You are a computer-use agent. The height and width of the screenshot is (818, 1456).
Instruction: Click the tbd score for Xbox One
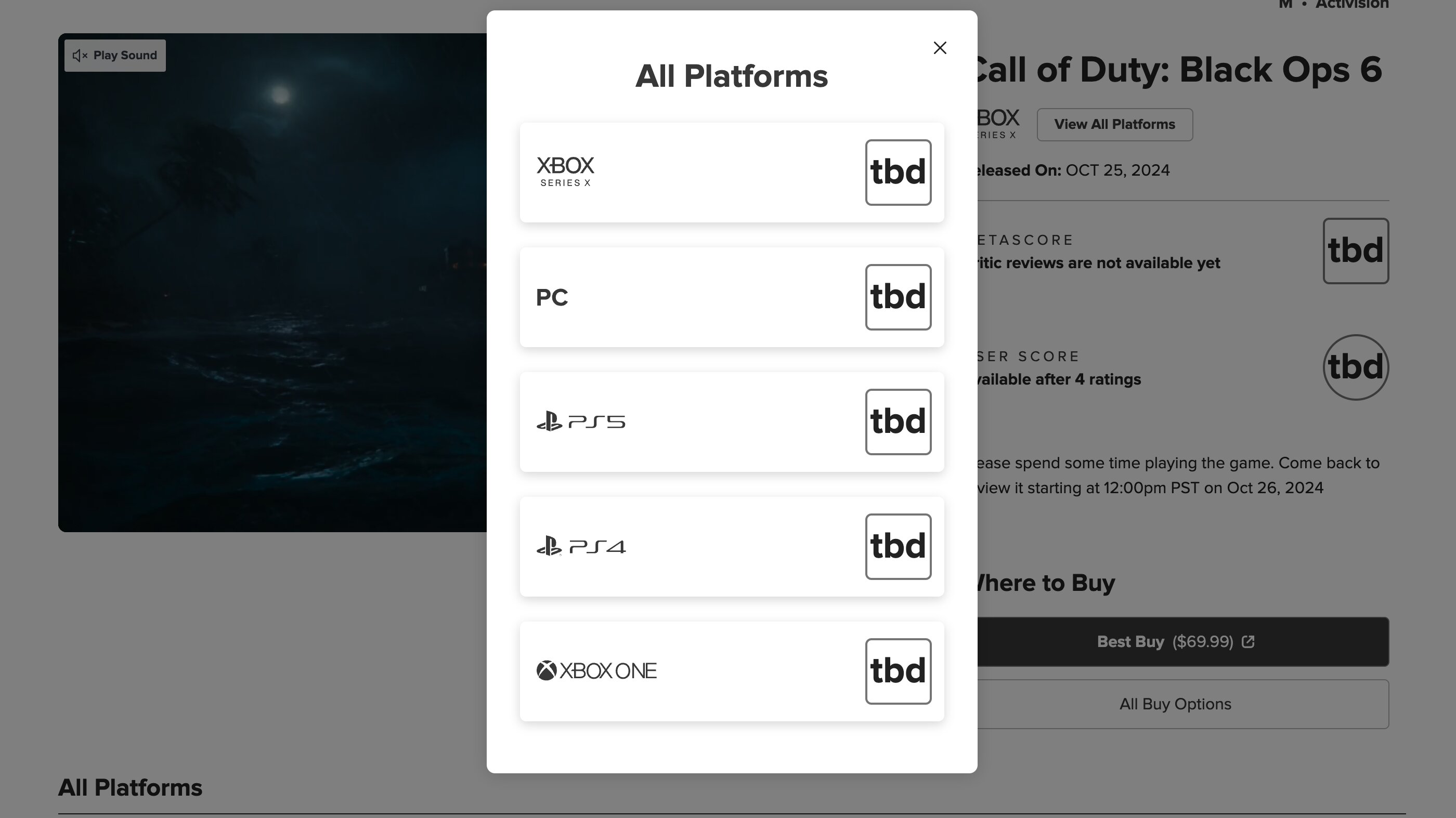click(x=898, y=671)
